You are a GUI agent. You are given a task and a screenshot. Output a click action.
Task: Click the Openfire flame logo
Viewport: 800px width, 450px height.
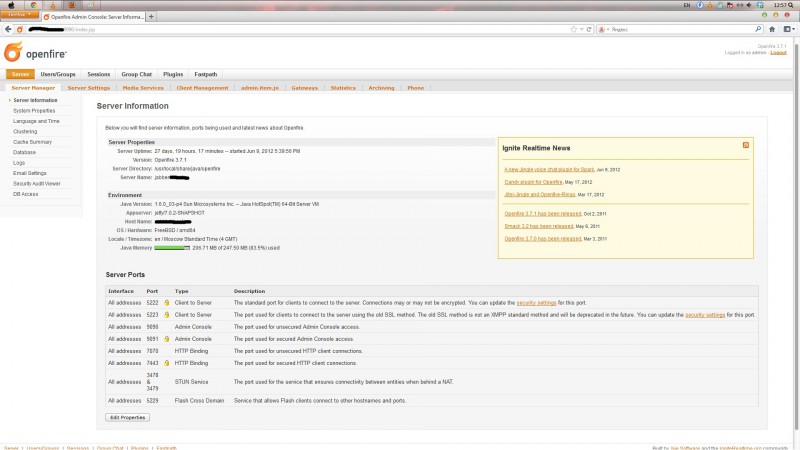click(13, 52)
